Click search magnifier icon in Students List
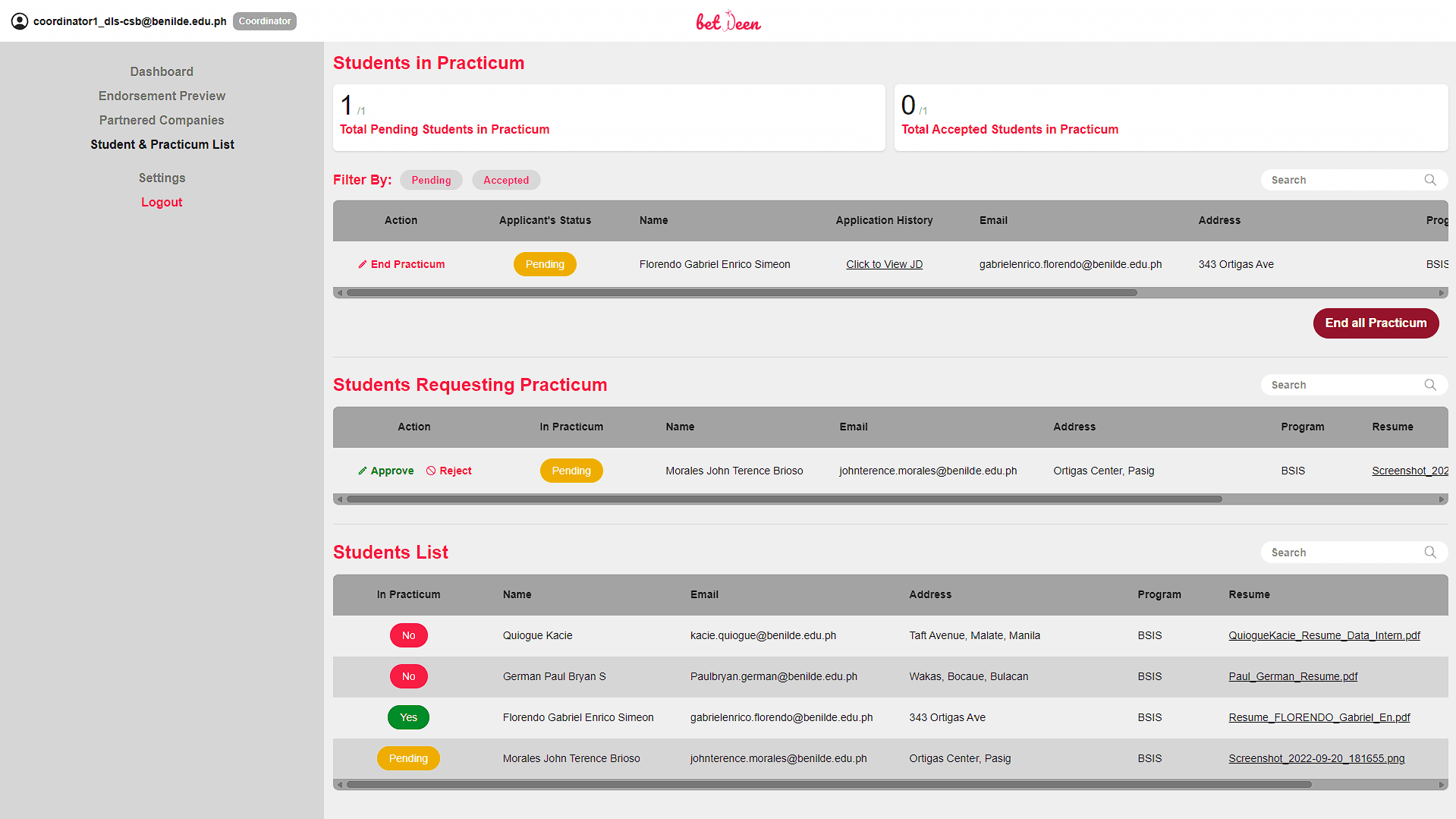Image resolution: width=1456 pixels, height=819 pixels. (1429, 553)
